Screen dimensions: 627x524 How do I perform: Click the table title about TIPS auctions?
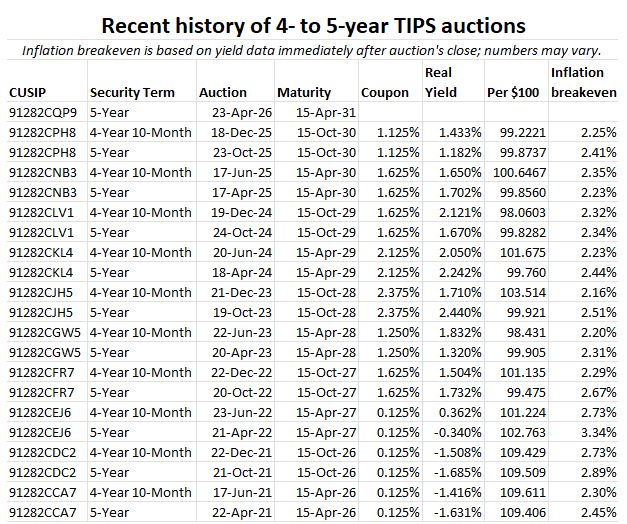pos(313,23)
